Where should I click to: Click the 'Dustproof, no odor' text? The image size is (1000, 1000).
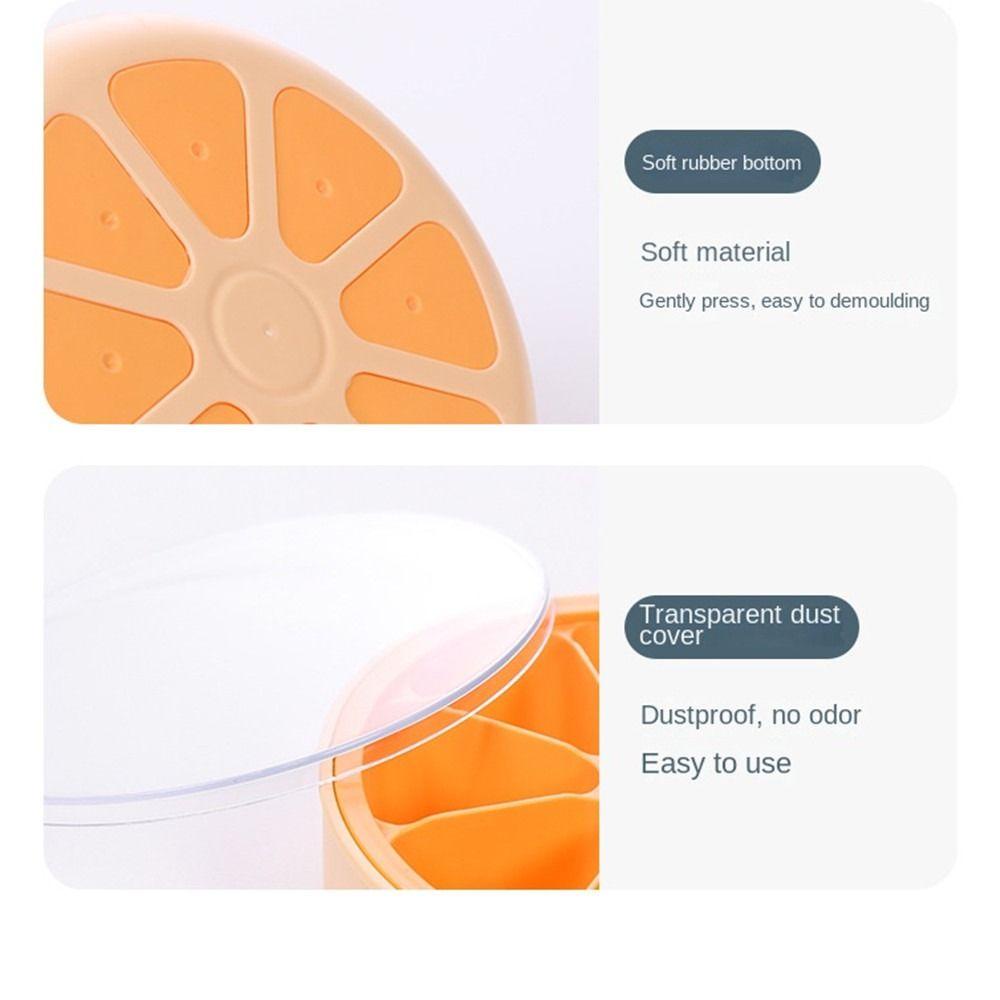[x=751, y=715]
